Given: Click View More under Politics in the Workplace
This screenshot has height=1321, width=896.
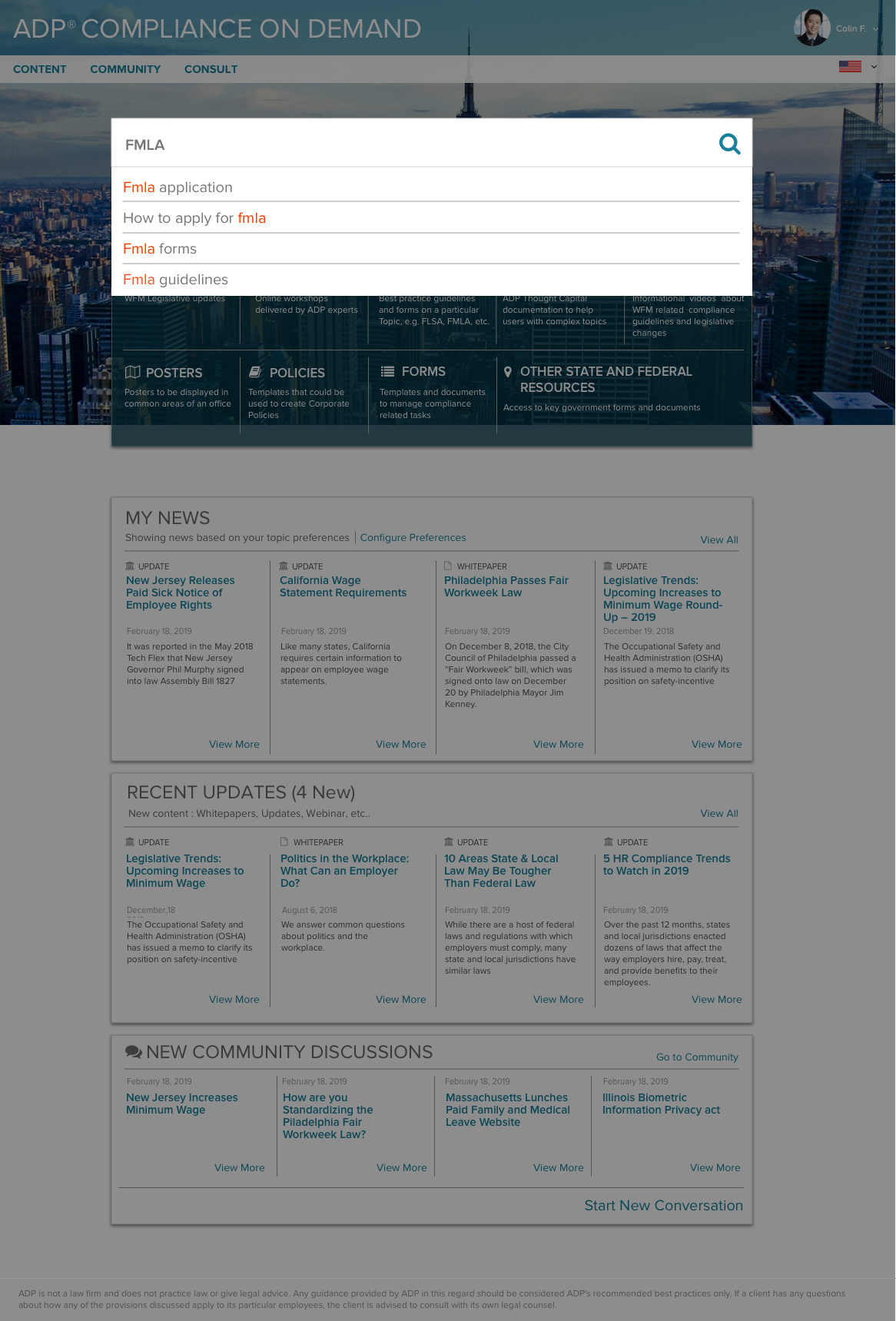Looking at the screenshot, I should 401,1000.
